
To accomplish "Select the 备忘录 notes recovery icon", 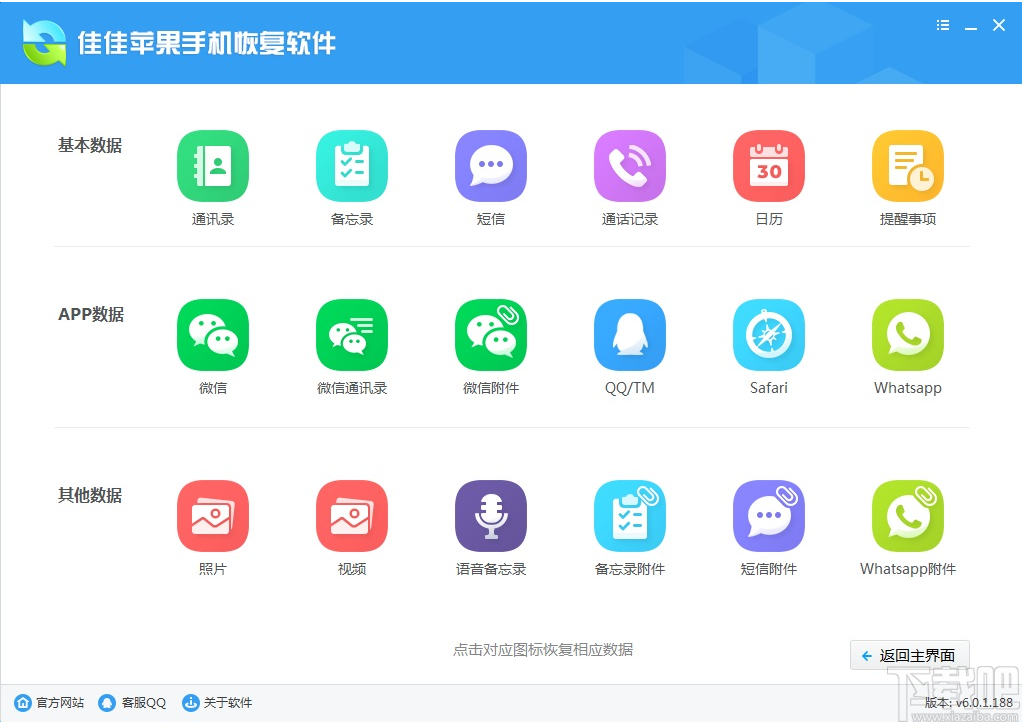I will click(x=352, y=166).
